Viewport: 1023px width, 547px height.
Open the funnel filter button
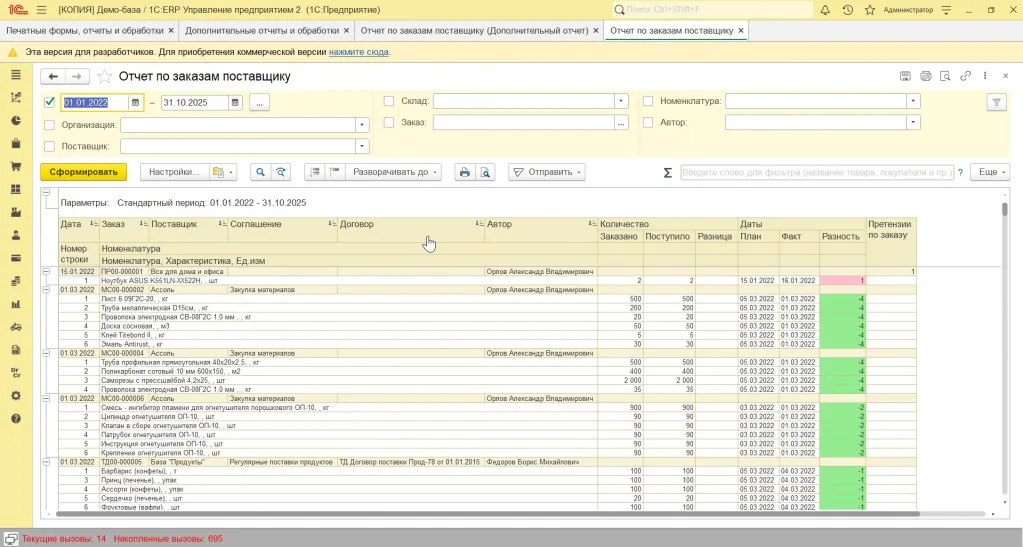996,102
